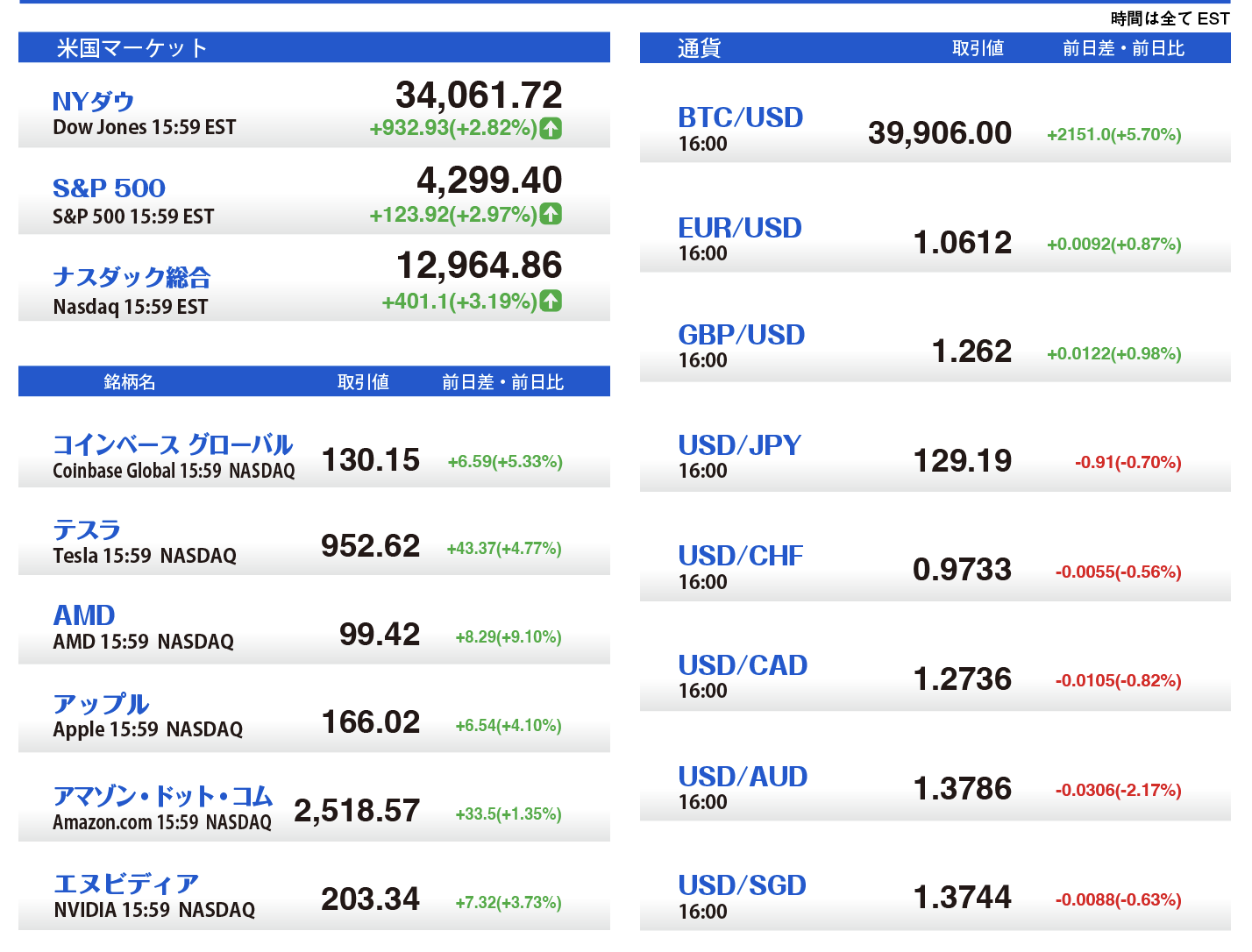Click the エヌビディア stock name
This screenshot has width=1252, height=952.
pyautogui.click(x=126, y=884)
